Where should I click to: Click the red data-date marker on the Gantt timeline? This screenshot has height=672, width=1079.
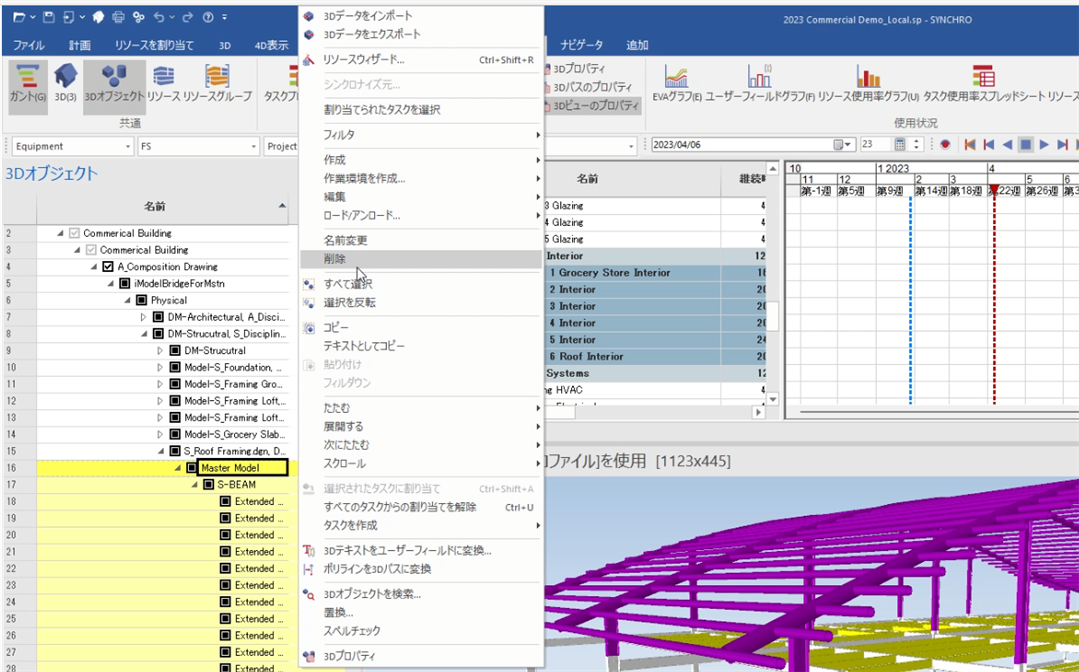click(994, 190)
